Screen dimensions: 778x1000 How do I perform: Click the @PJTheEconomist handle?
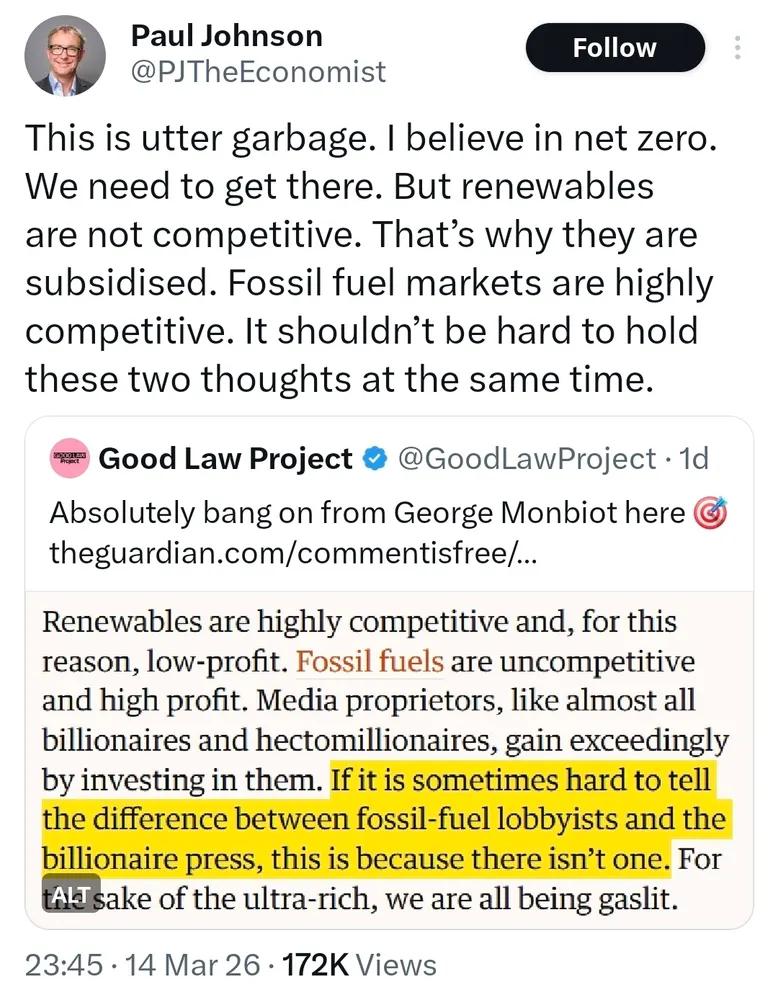point(257,71)
